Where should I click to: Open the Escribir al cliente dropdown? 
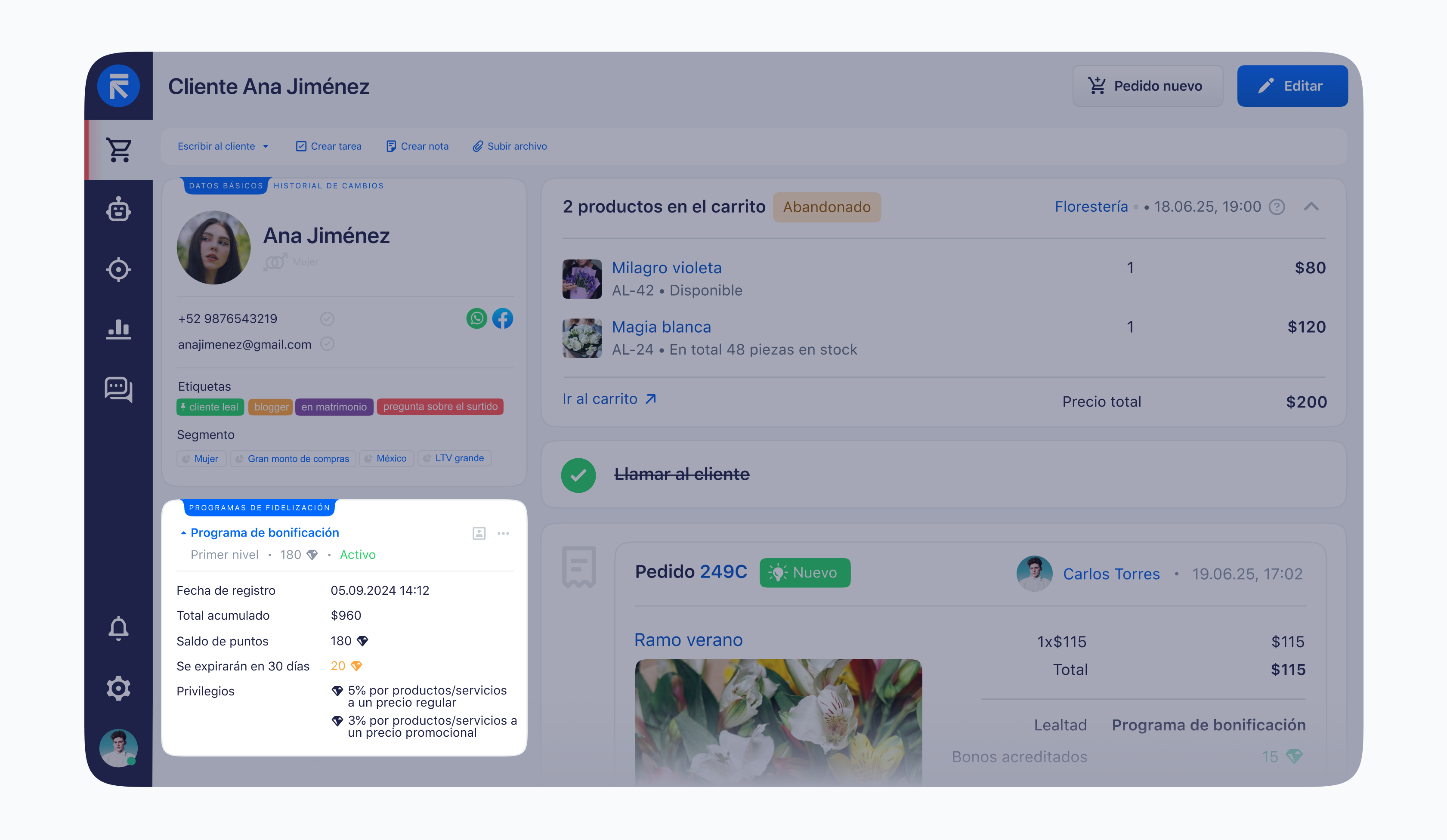click(x=223, y=146)
